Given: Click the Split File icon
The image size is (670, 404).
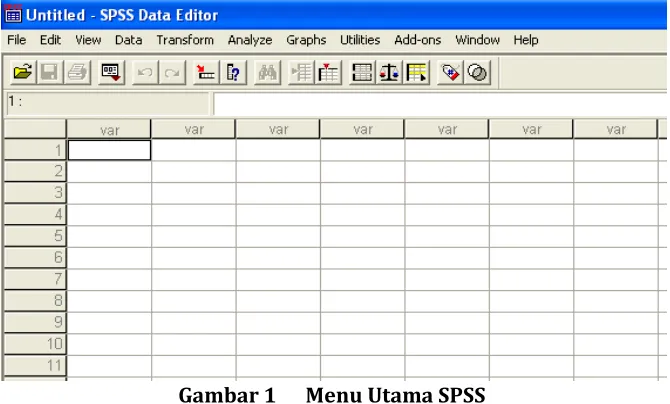Looking at the screenshot, I should click(x=362, y=72).
